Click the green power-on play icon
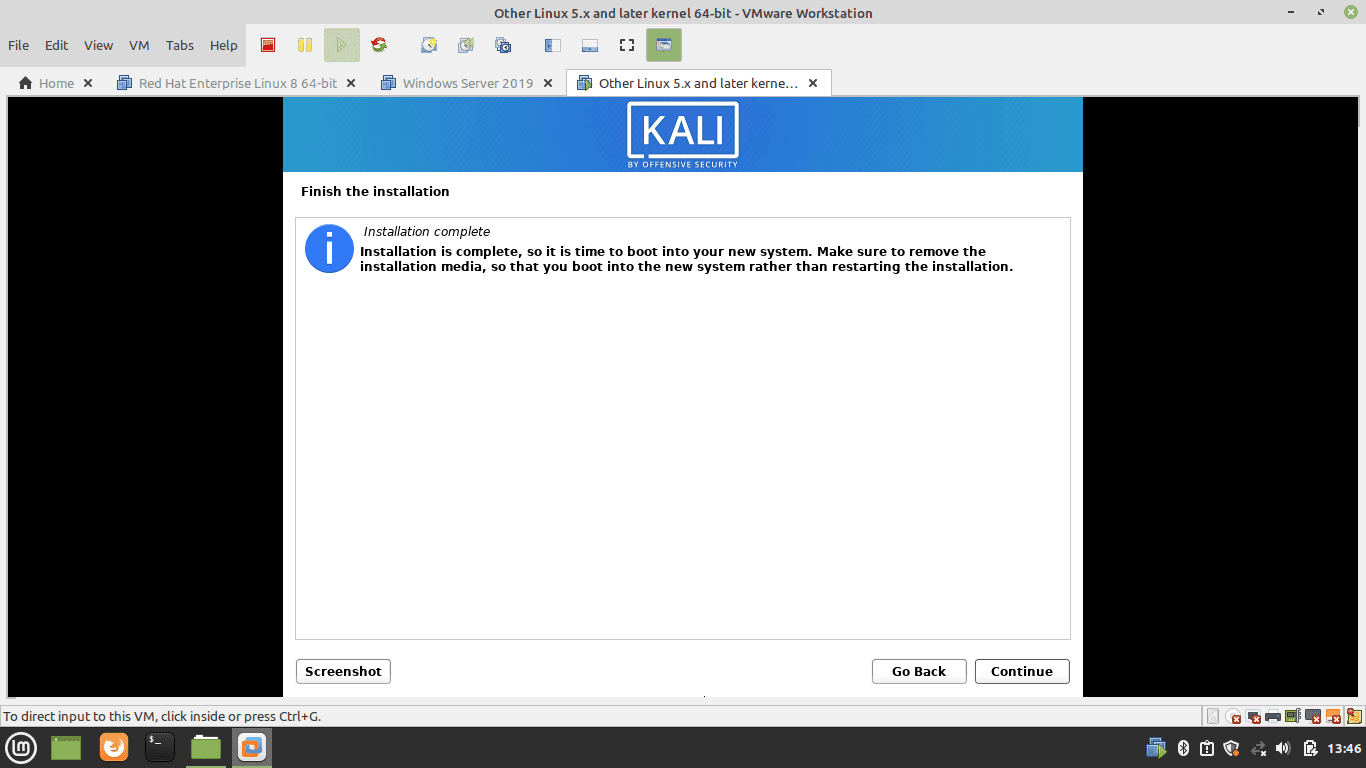Viewport: 1366px width, 768px height. click(342, 45)
